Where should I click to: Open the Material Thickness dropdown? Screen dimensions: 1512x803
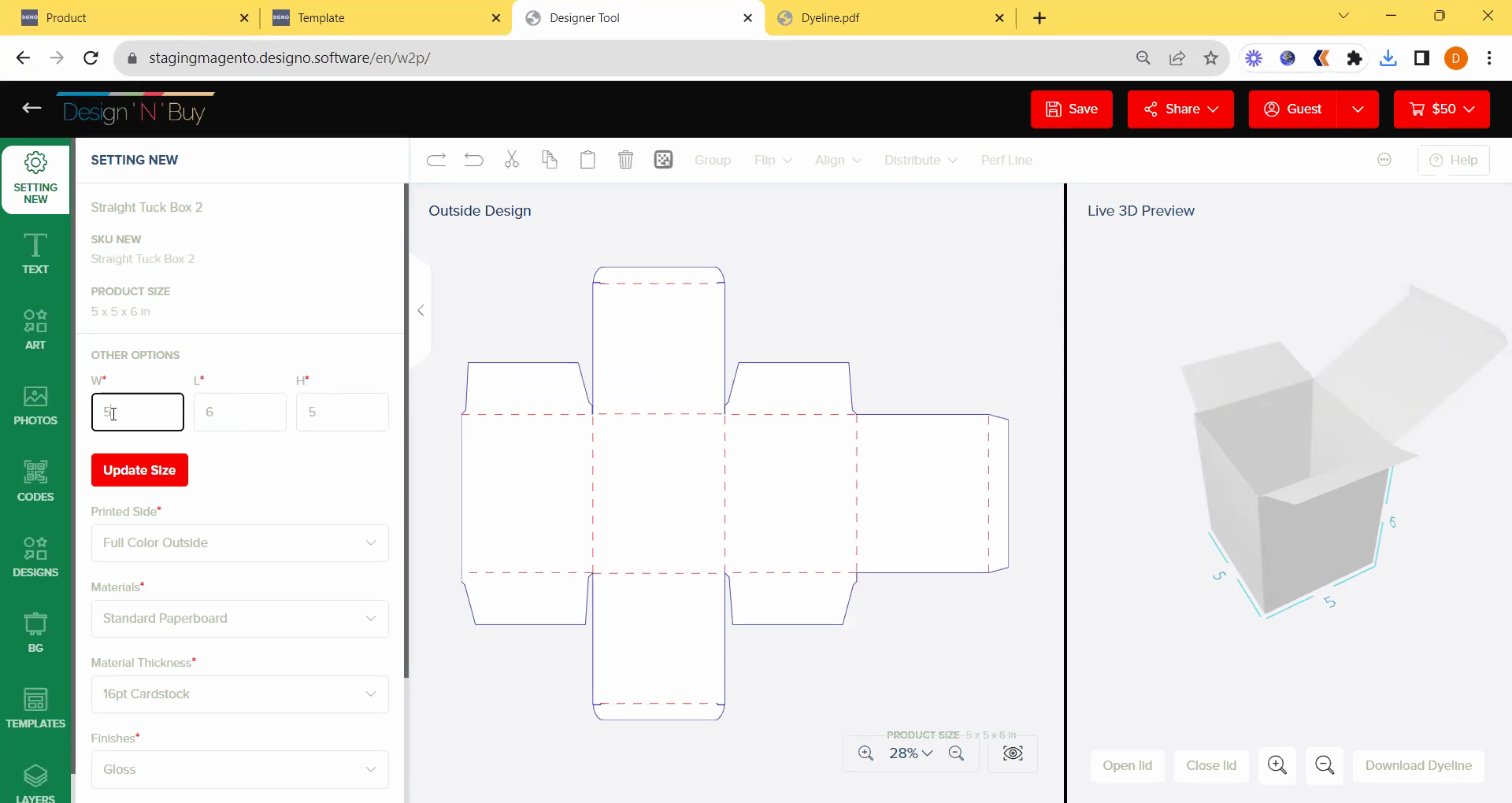240,694
